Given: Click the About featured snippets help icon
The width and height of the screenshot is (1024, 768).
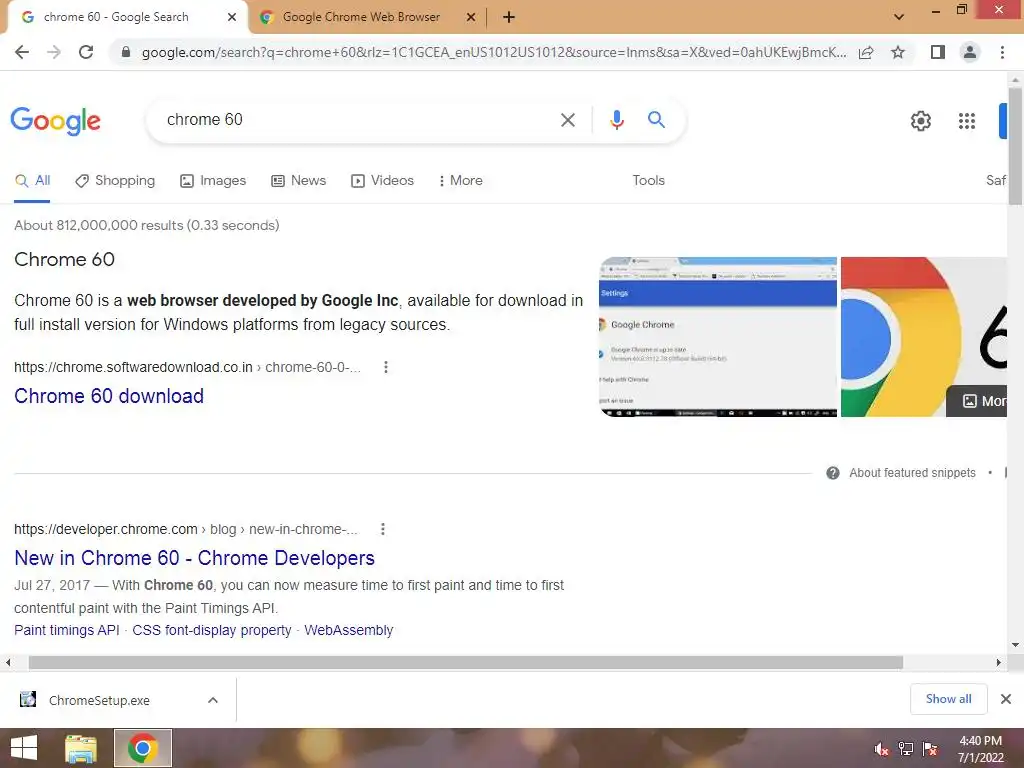Looking at the screenshot, I should (833, 473).
